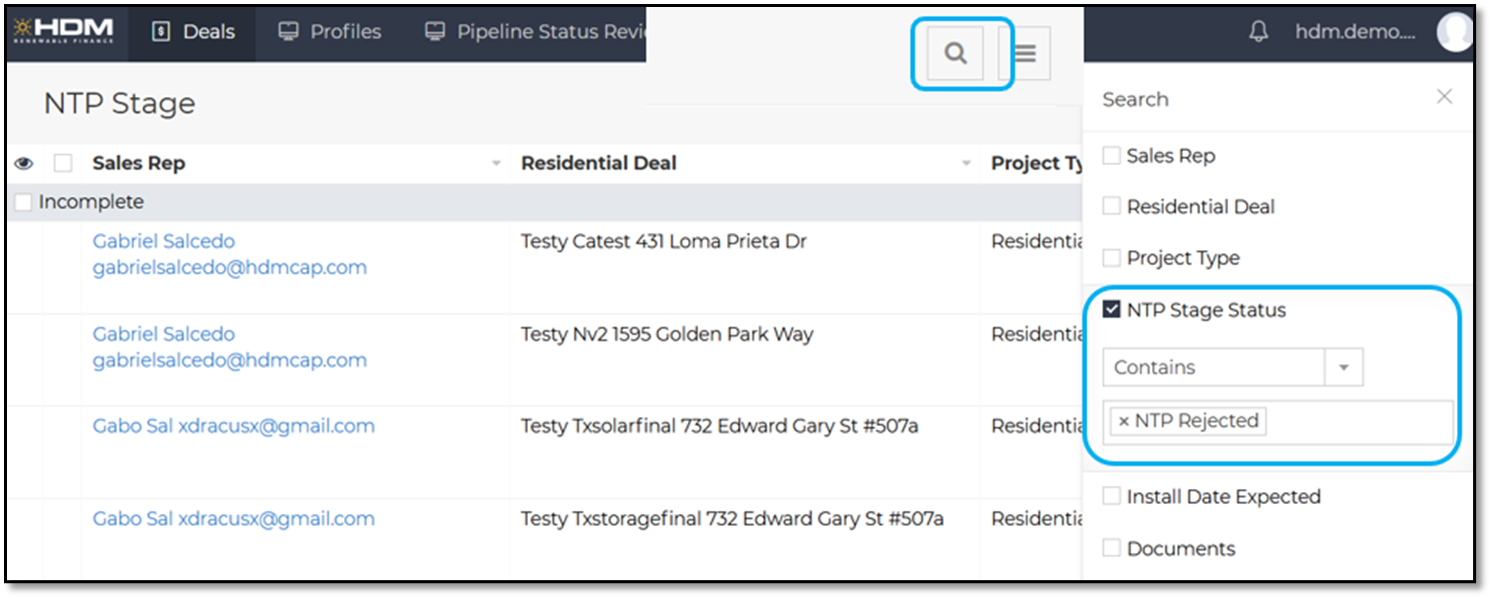Tick the Incomplete group checkbox

(x=24, y=202)
